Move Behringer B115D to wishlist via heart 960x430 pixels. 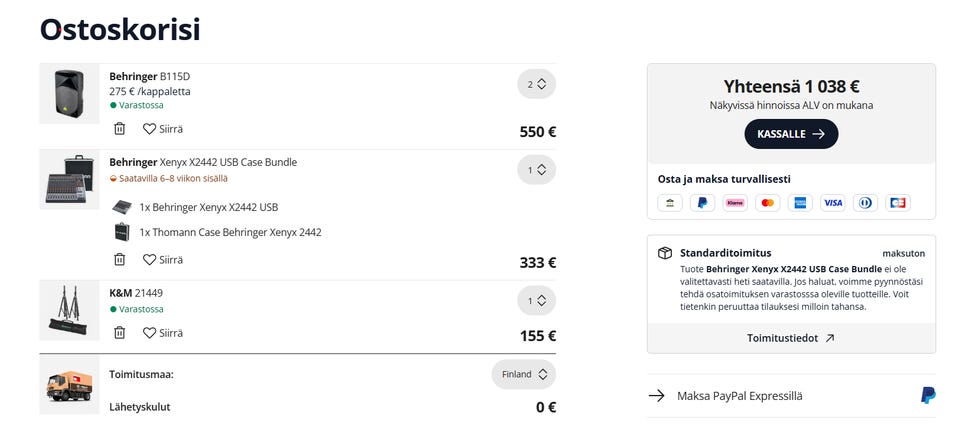[162, 129]
